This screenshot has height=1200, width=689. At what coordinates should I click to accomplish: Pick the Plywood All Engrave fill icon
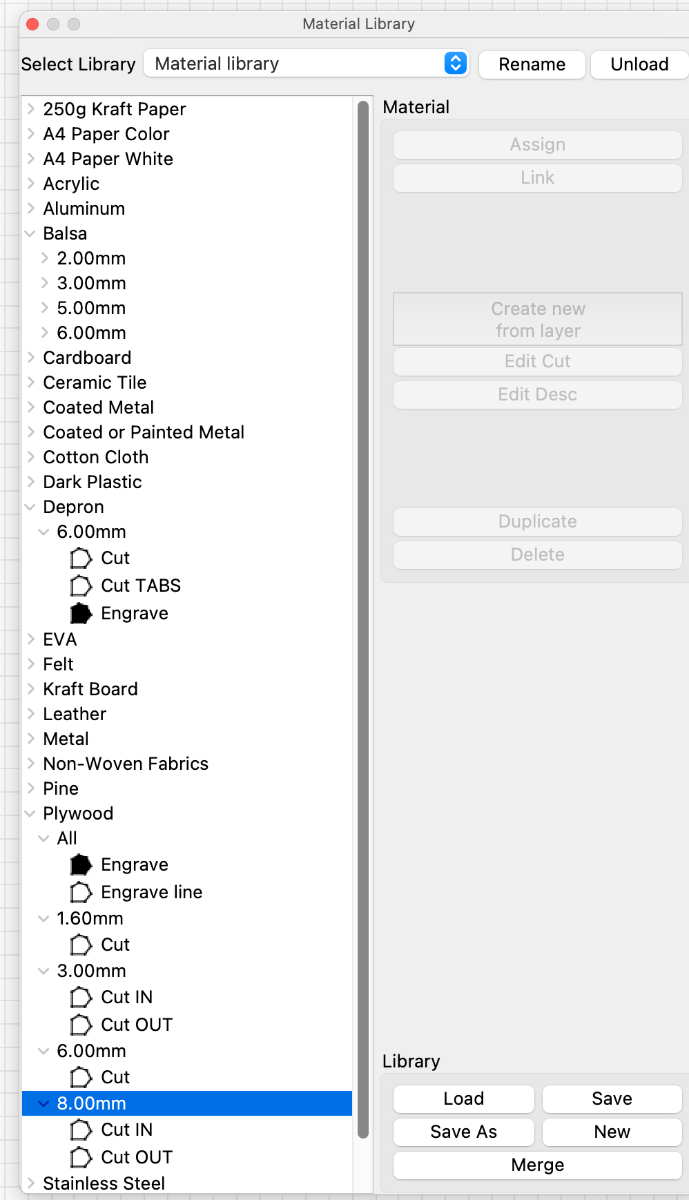(81, 865)
